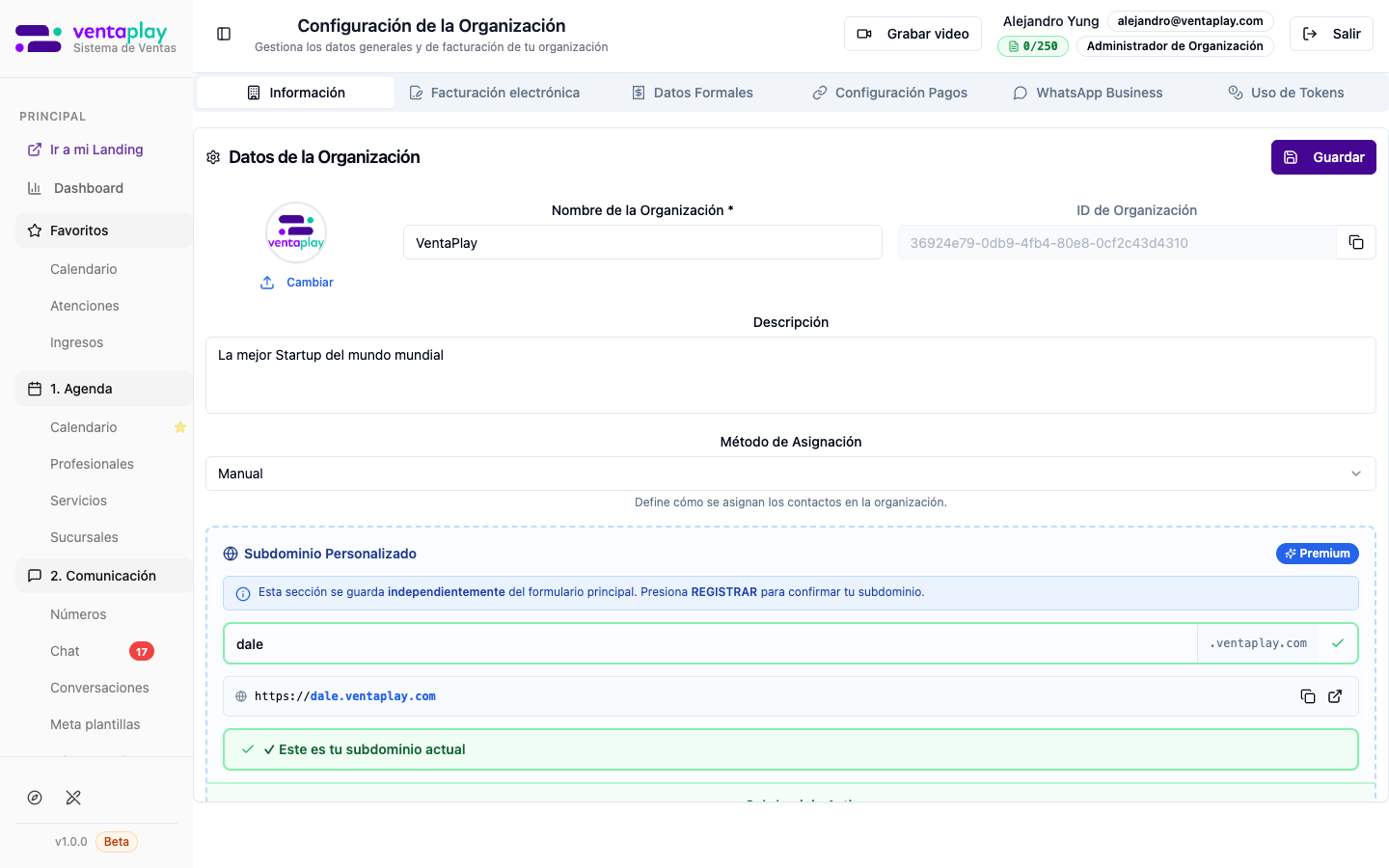Click the crossed tools icon in sidebar footer
The image size is (1389, 868).
pos(73,798)
